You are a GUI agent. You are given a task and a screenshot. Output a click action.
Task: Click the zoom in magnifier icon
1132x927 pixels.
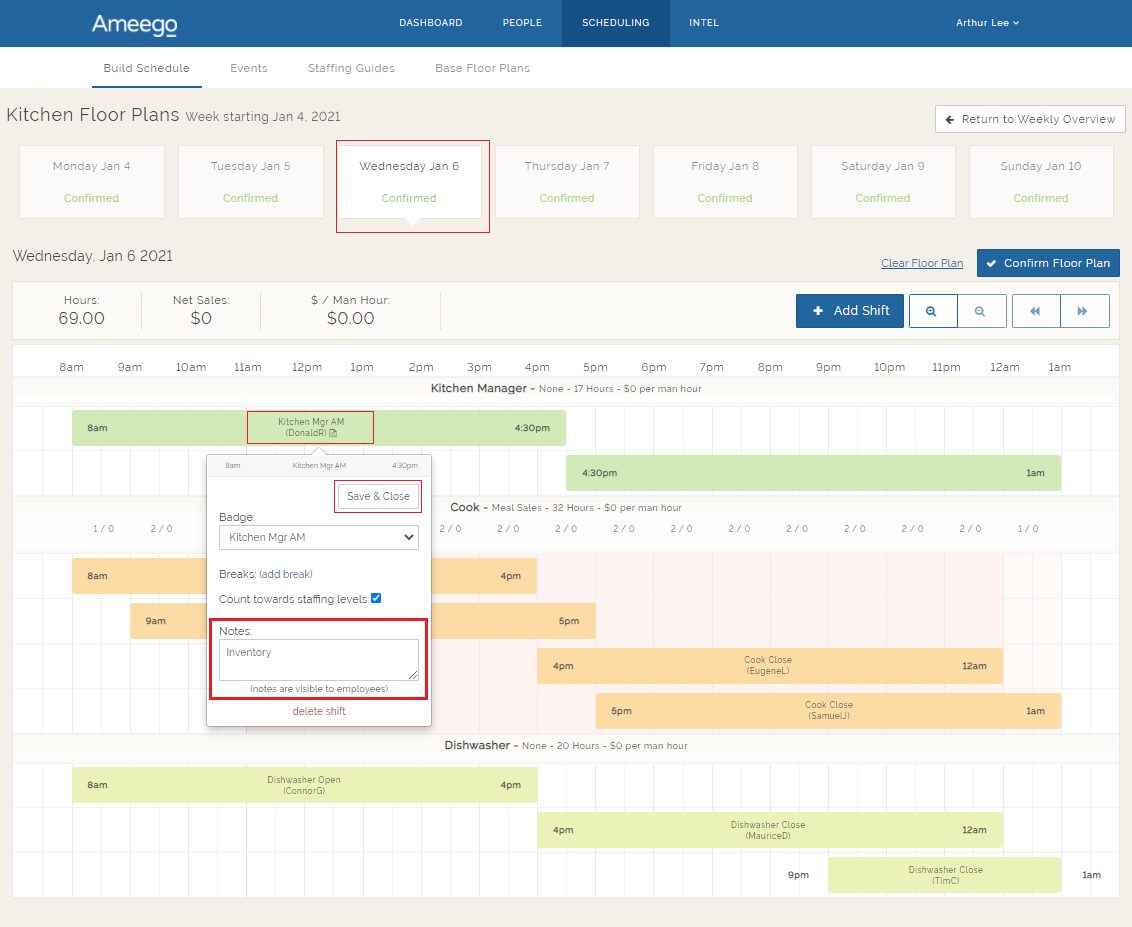coord(932,311)
